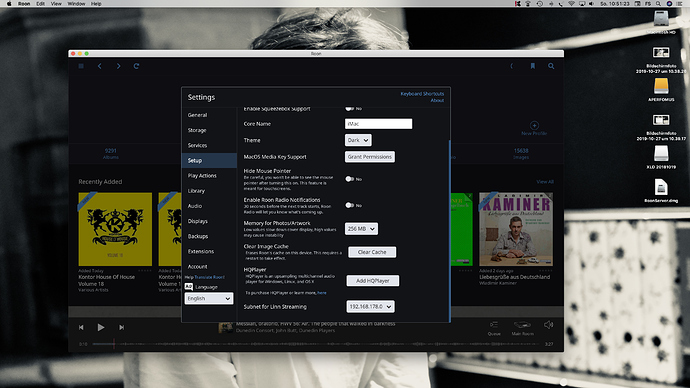Click the volume speaker icon
690x388 pixels.
click(x=548, y=325)
